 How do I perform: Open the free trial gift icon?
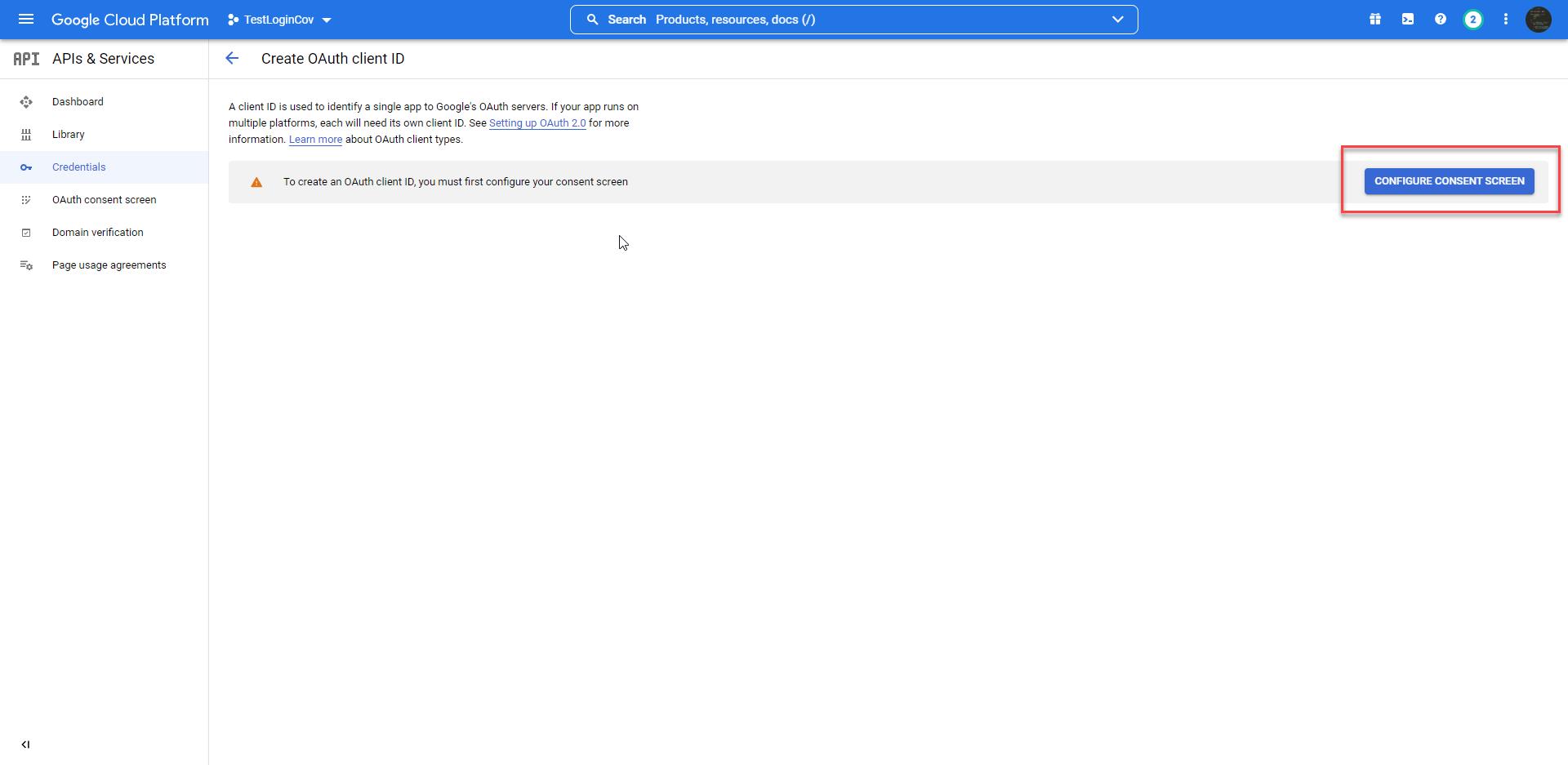(x=1375, y=19)
